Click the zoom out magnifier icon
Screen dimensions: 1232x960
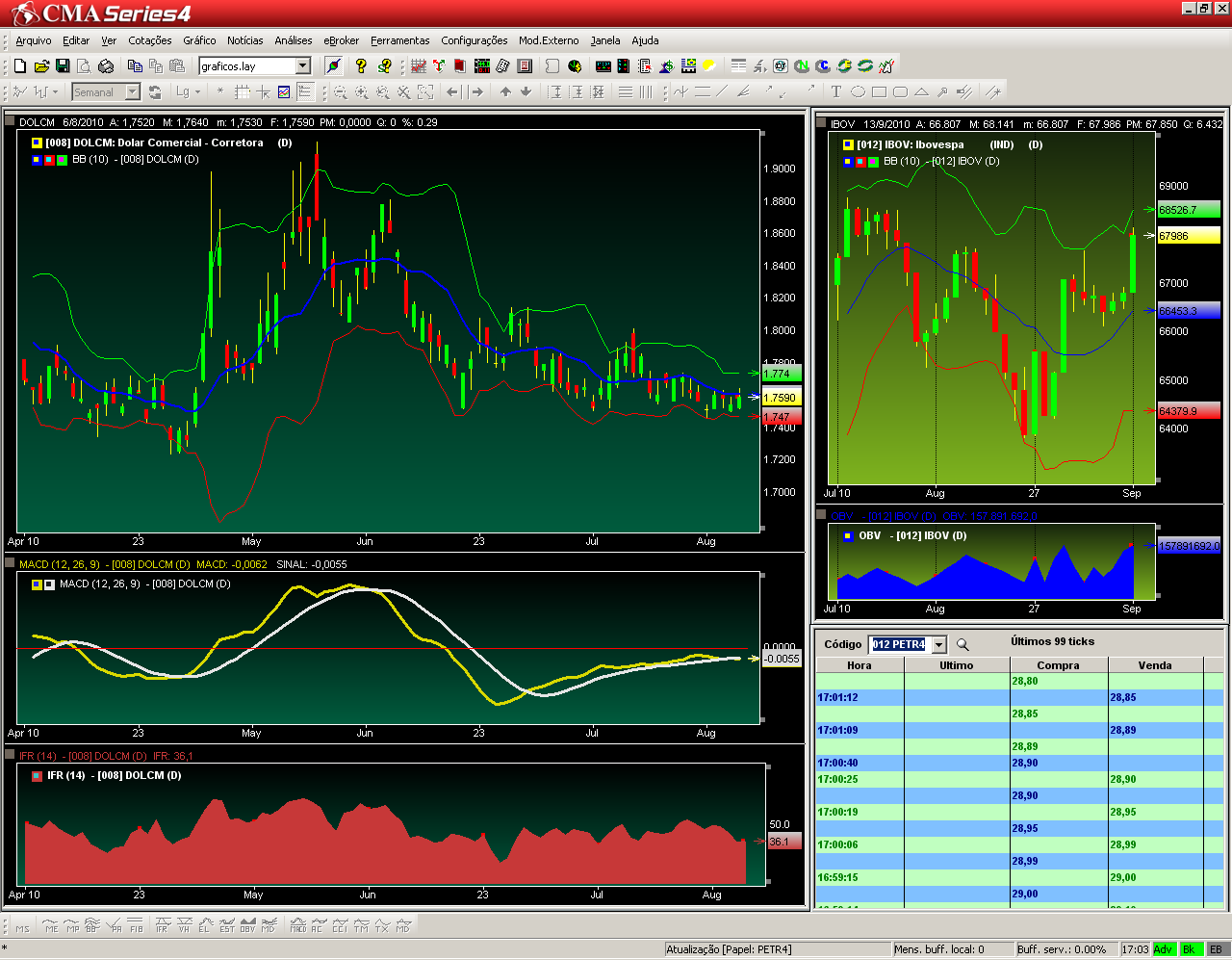341,92
